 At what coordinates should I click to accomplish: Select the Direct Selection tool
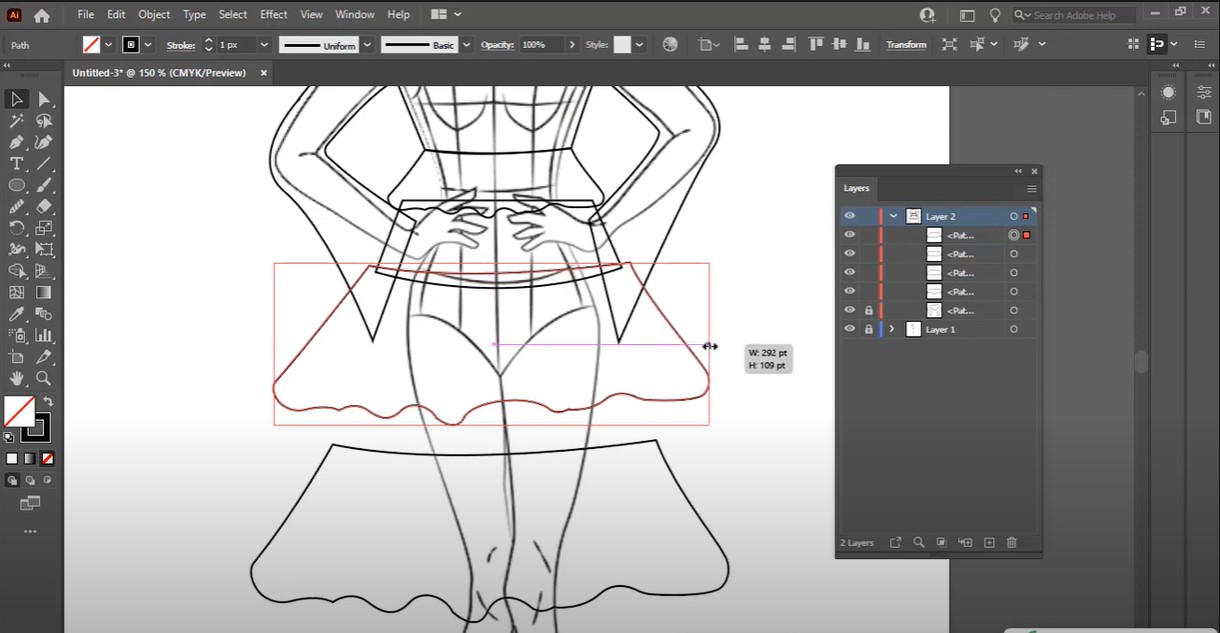pos(44,99)
